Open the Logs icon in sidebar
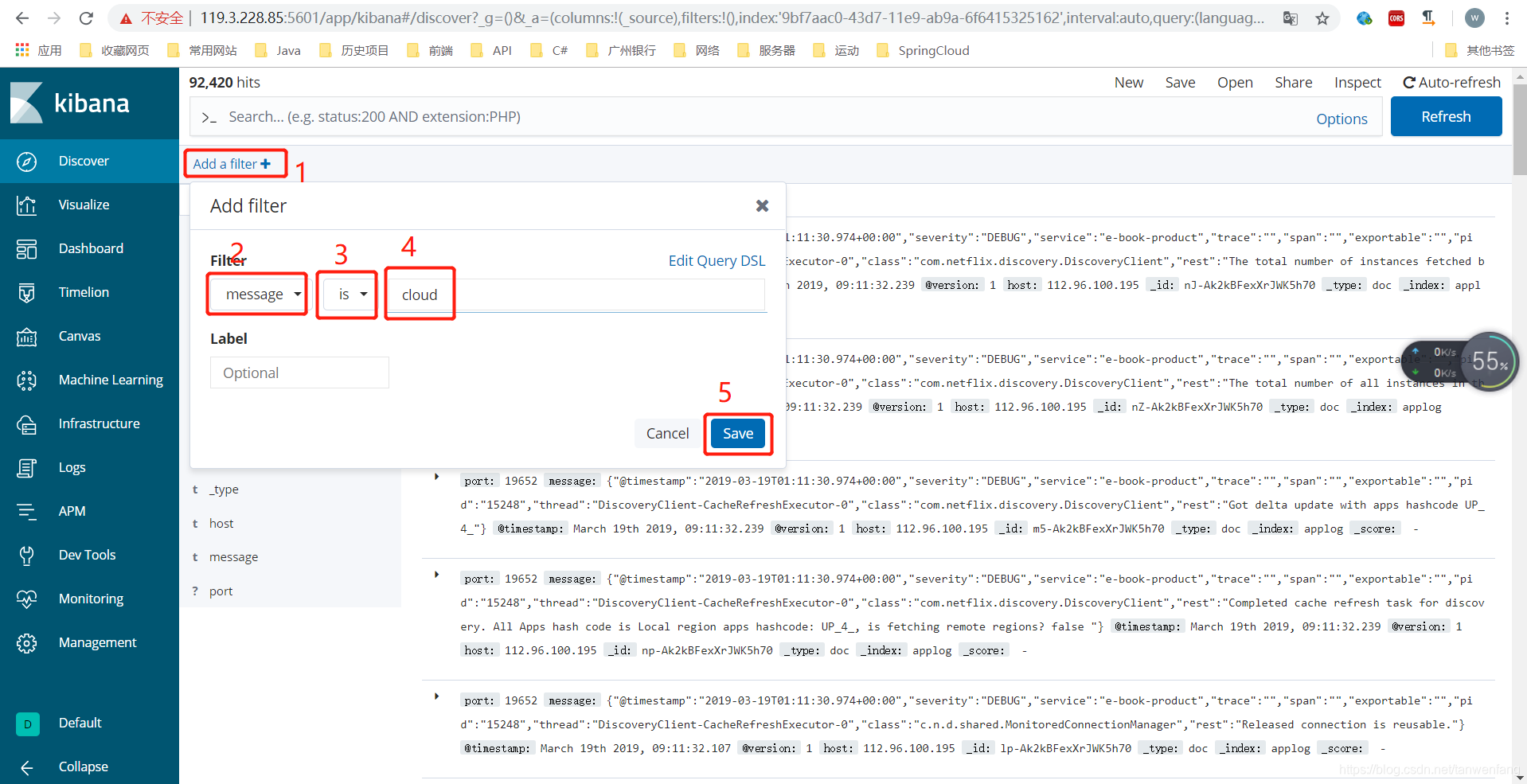This screenshot has height=784, width=1527. (26, 468)
